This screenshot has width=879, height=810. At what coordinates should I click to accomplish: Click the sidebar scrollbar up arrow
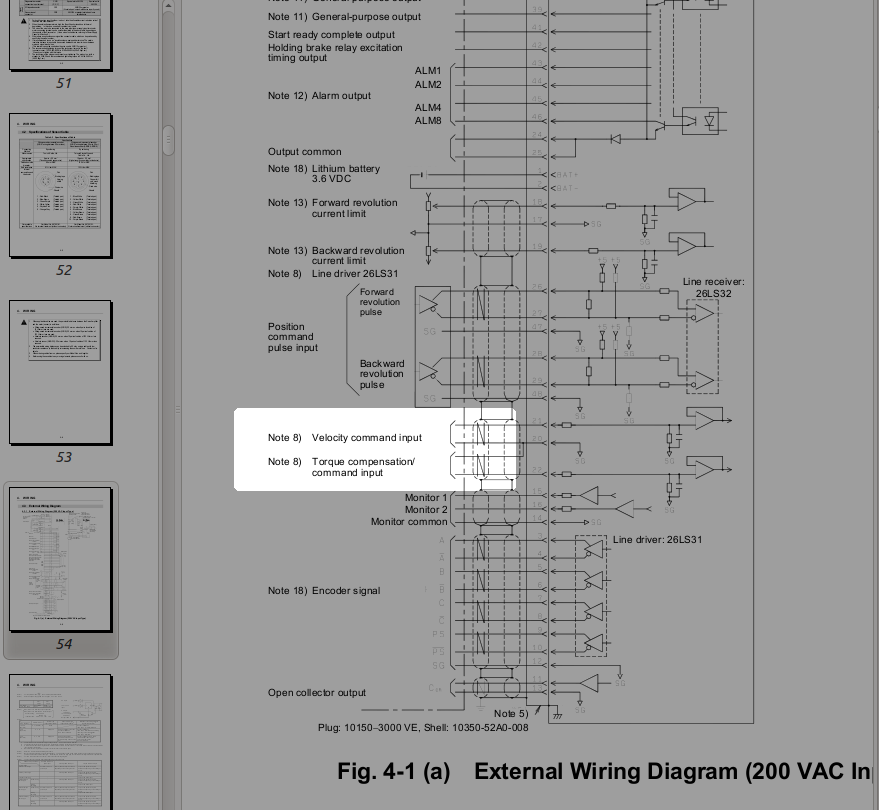pyautogui.click(x=168, y=6)
